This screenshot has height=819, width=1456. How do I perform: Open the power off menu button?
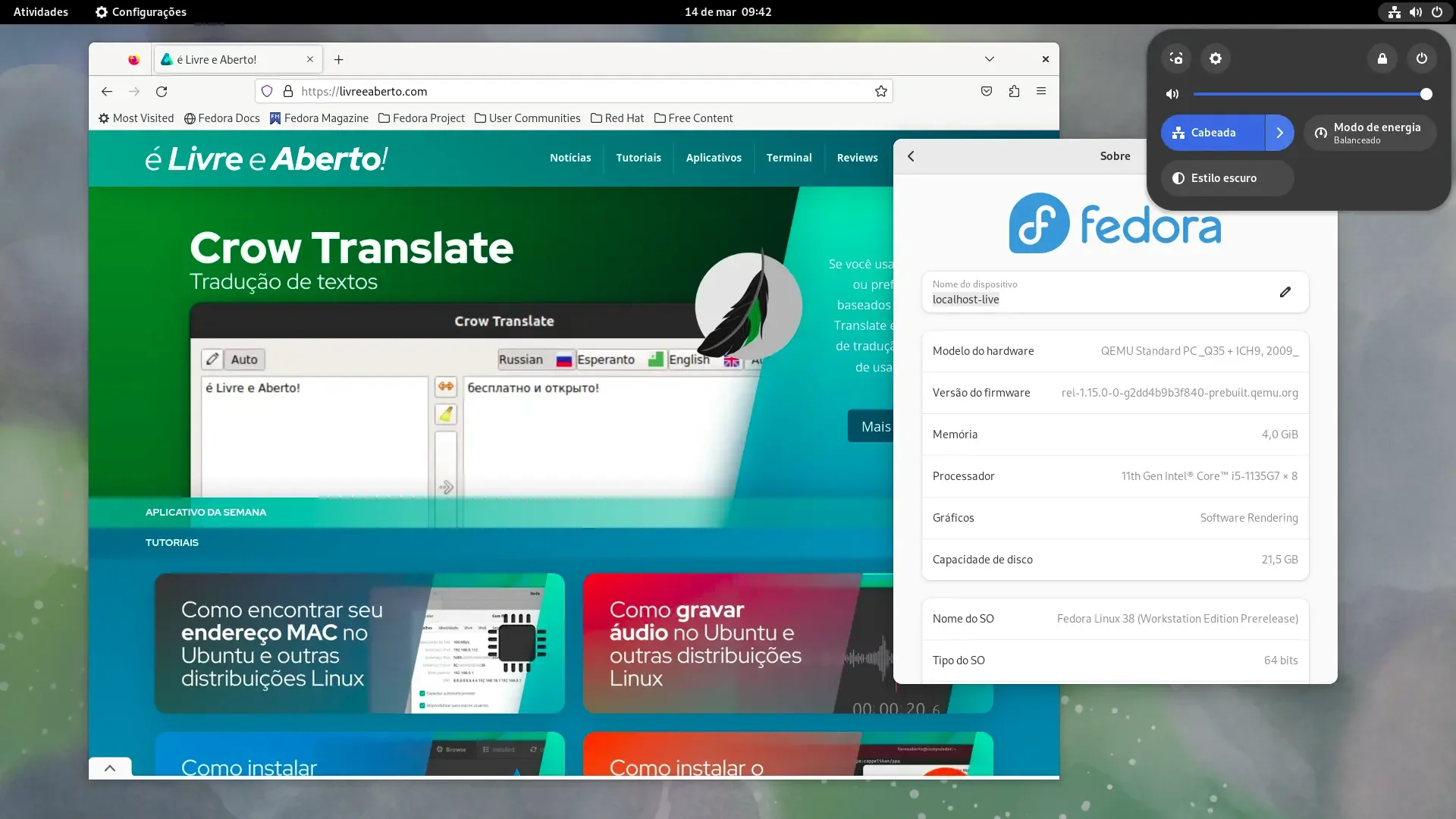coord(1422,58)
